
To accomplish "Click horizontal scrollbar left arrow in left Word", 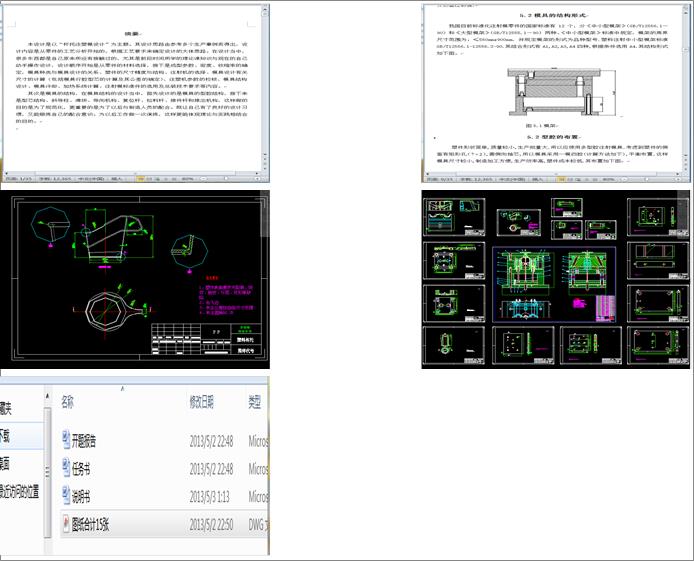I will pyautogui.click(x=6, y=173).
